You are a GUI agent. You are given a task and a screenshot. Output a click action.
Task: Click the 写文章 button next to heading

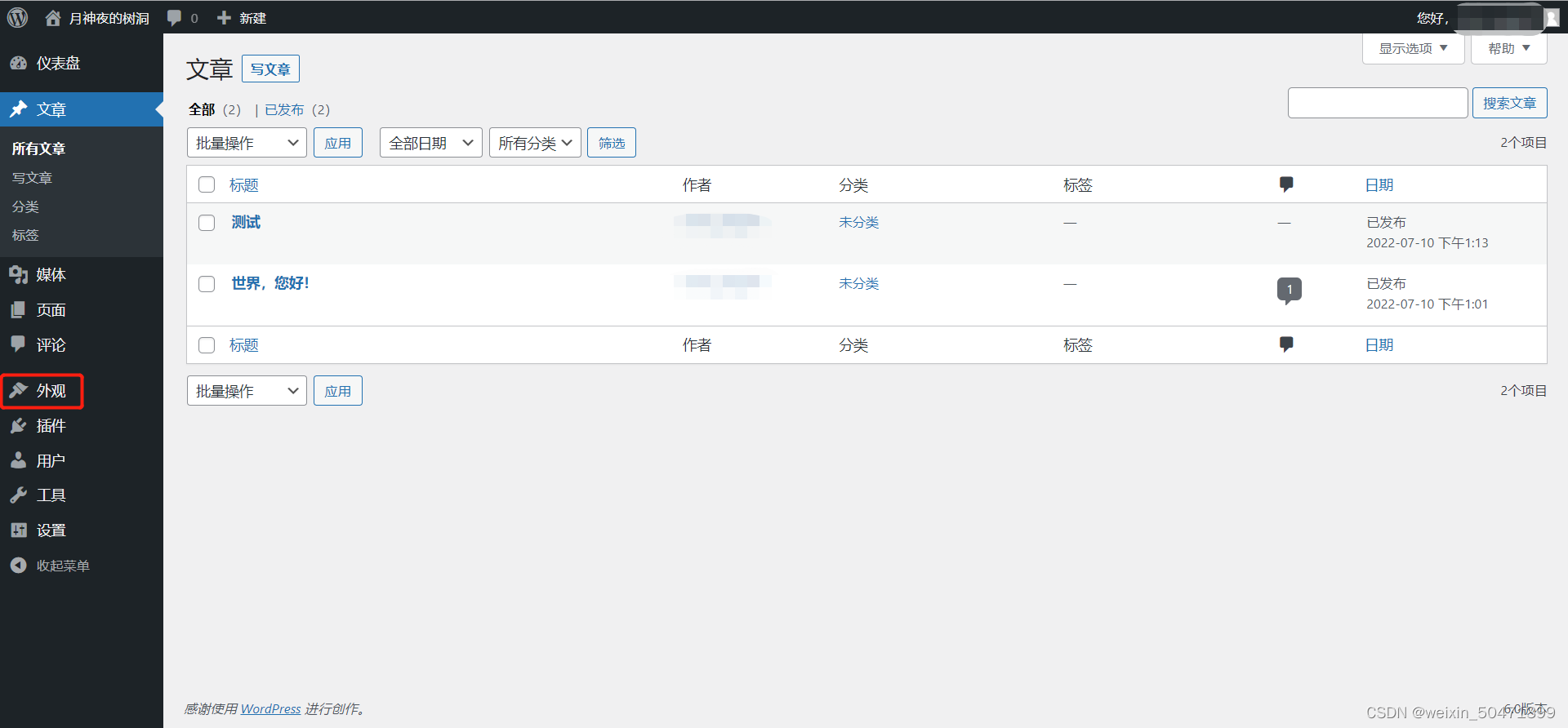(x=270, y=69)
